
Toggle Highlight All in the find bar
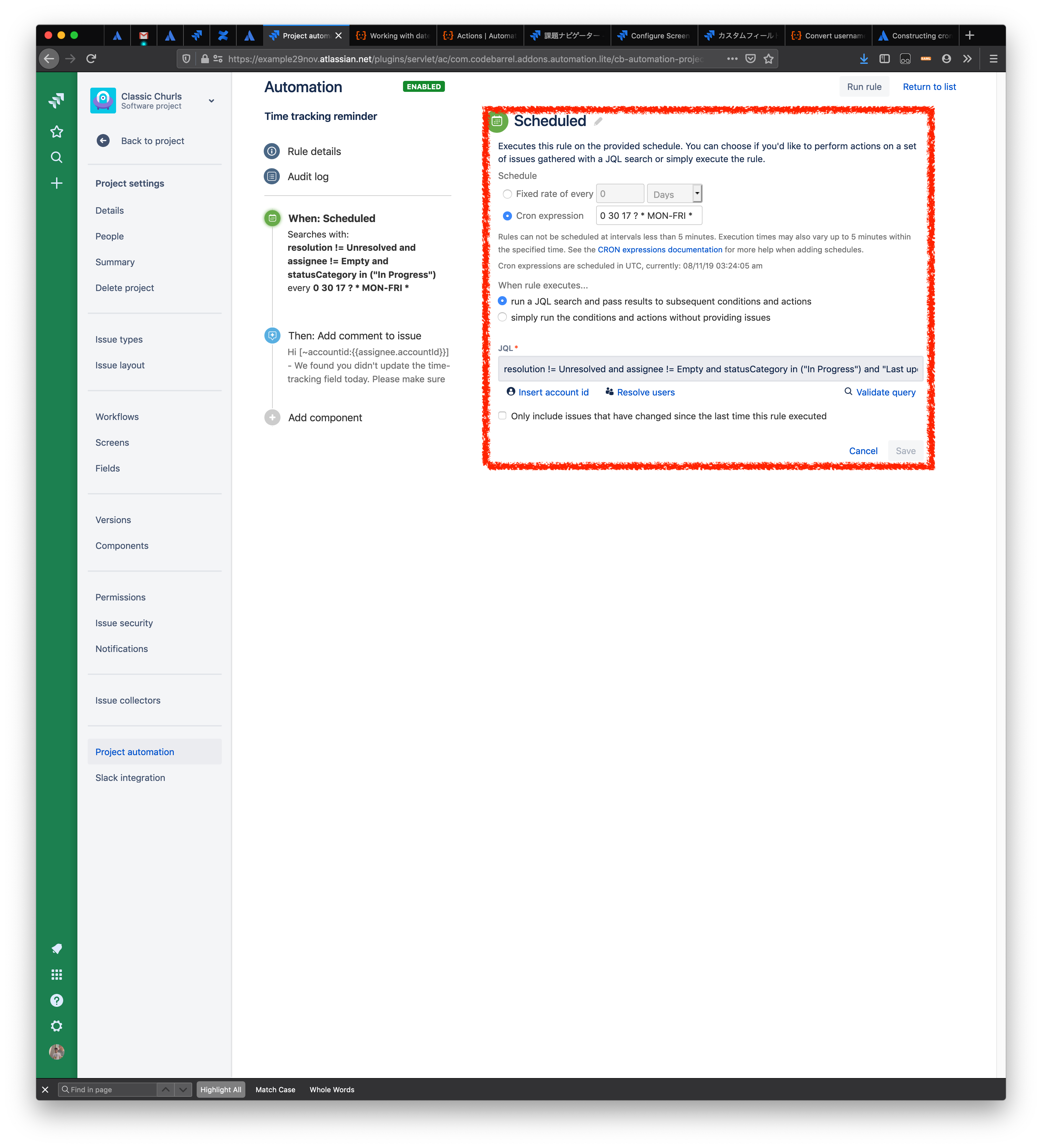(221, 1089)
